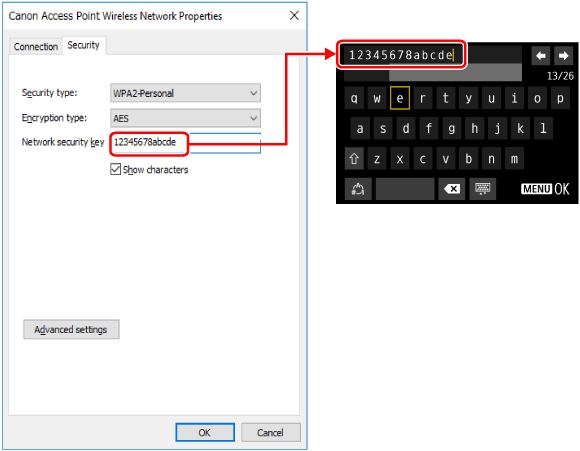Expand the Encryption type dropdown
Image resolution: width=580 pixels, height=451 pixels.
coord(185,118)
